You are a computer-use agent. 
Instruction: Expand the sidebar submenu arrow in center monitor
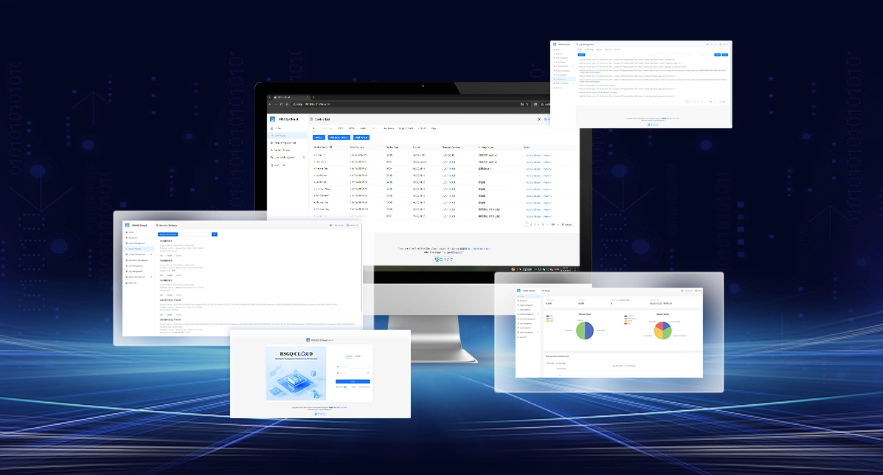pos(304,157)
